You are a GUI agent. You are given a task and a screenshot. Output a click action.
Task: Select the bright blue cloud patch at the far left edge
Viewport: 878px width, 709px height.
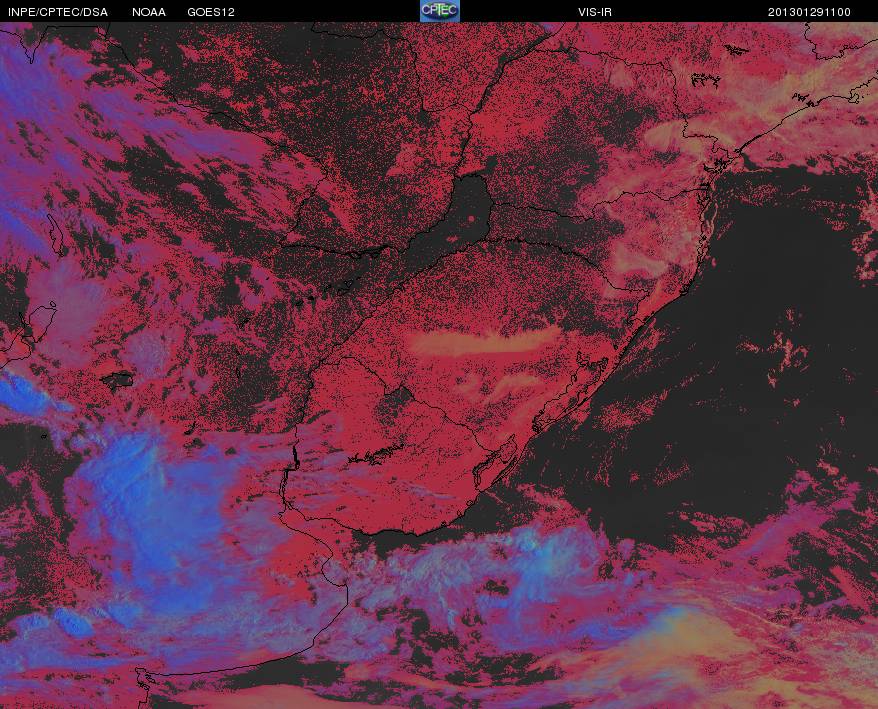coord(28,392)
